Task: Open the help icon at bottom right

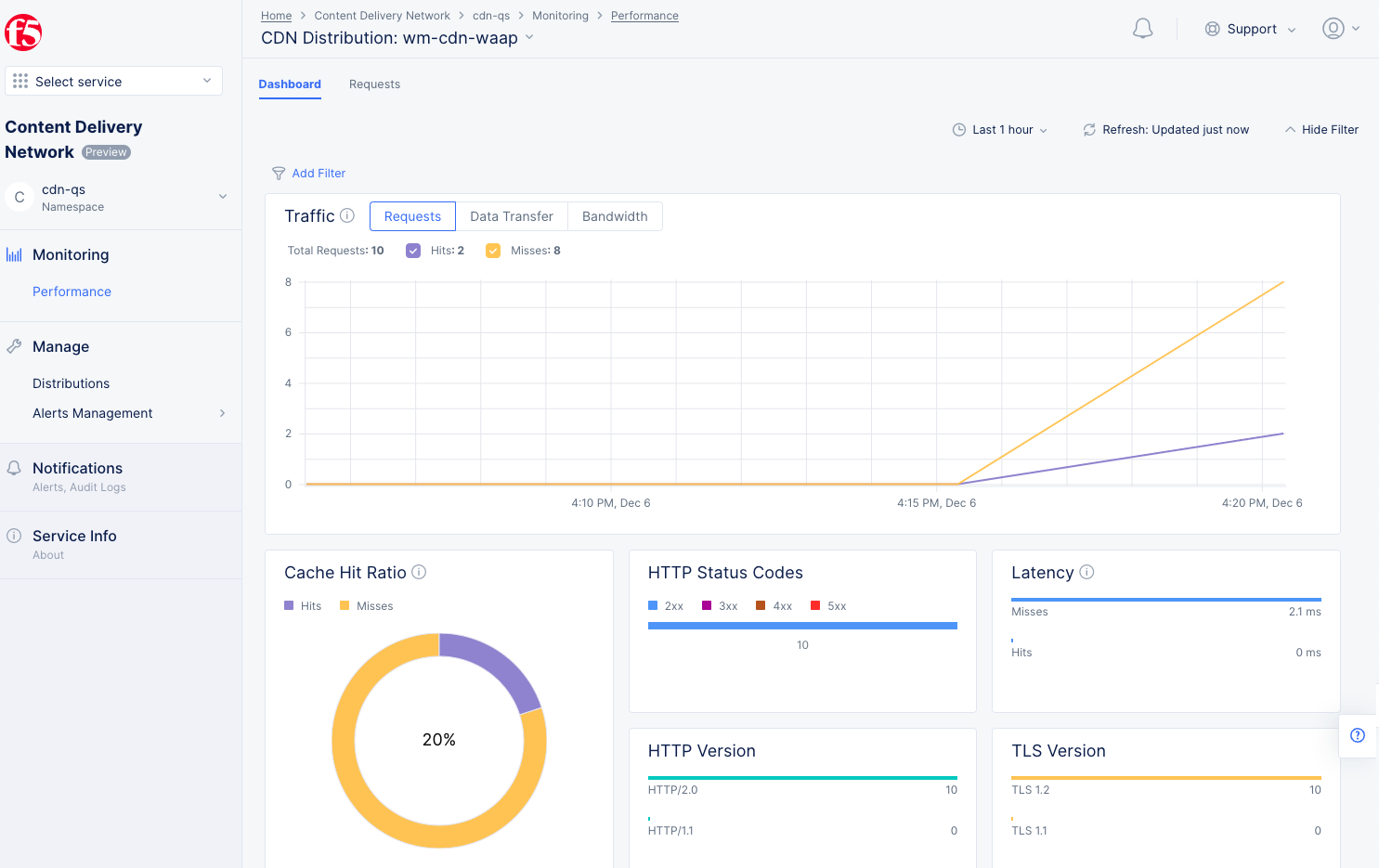Action: (x=1358, y=735)
